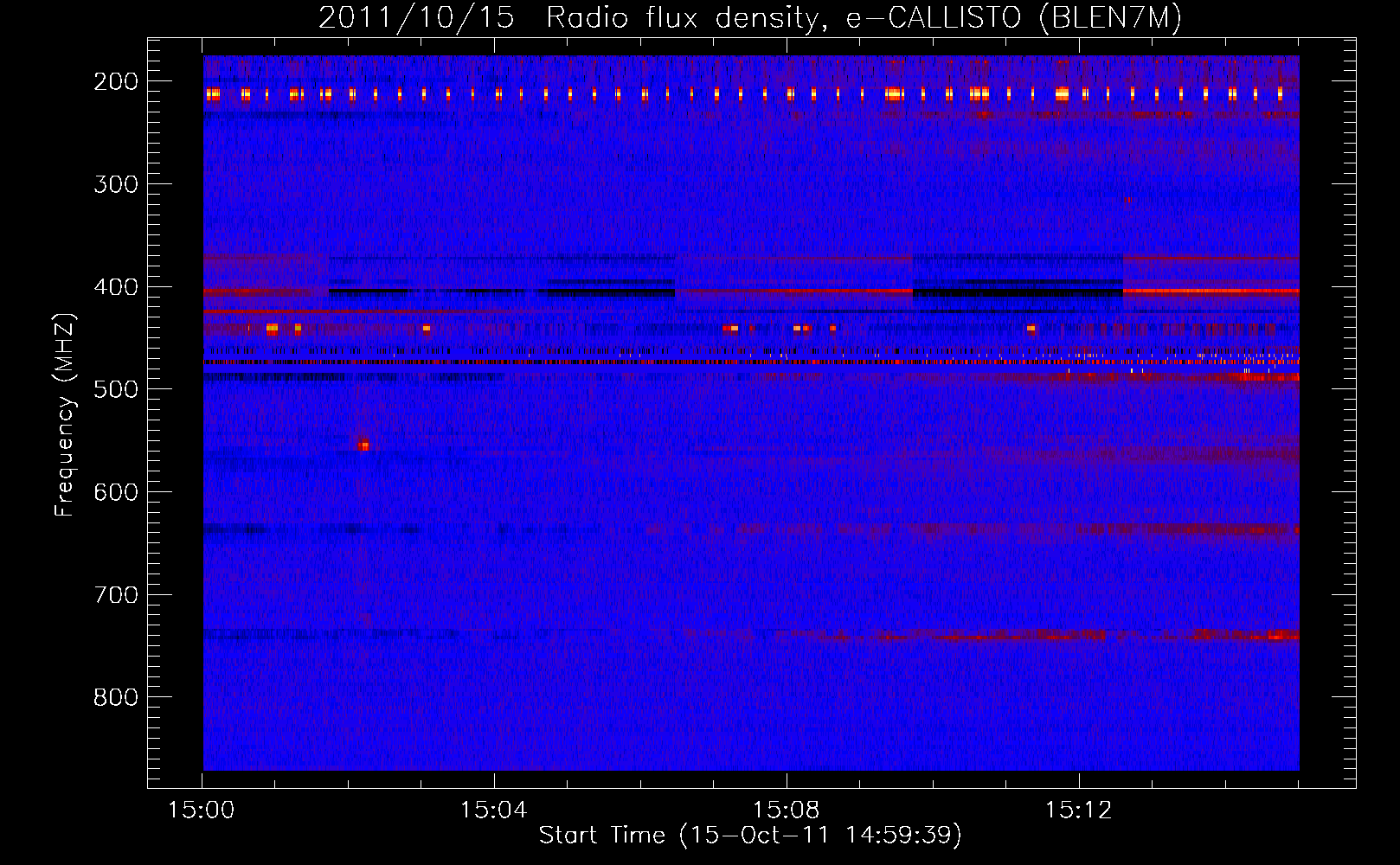
Task: Click the 200 MHz axis tick label
Action: click(x=116, y=81)
